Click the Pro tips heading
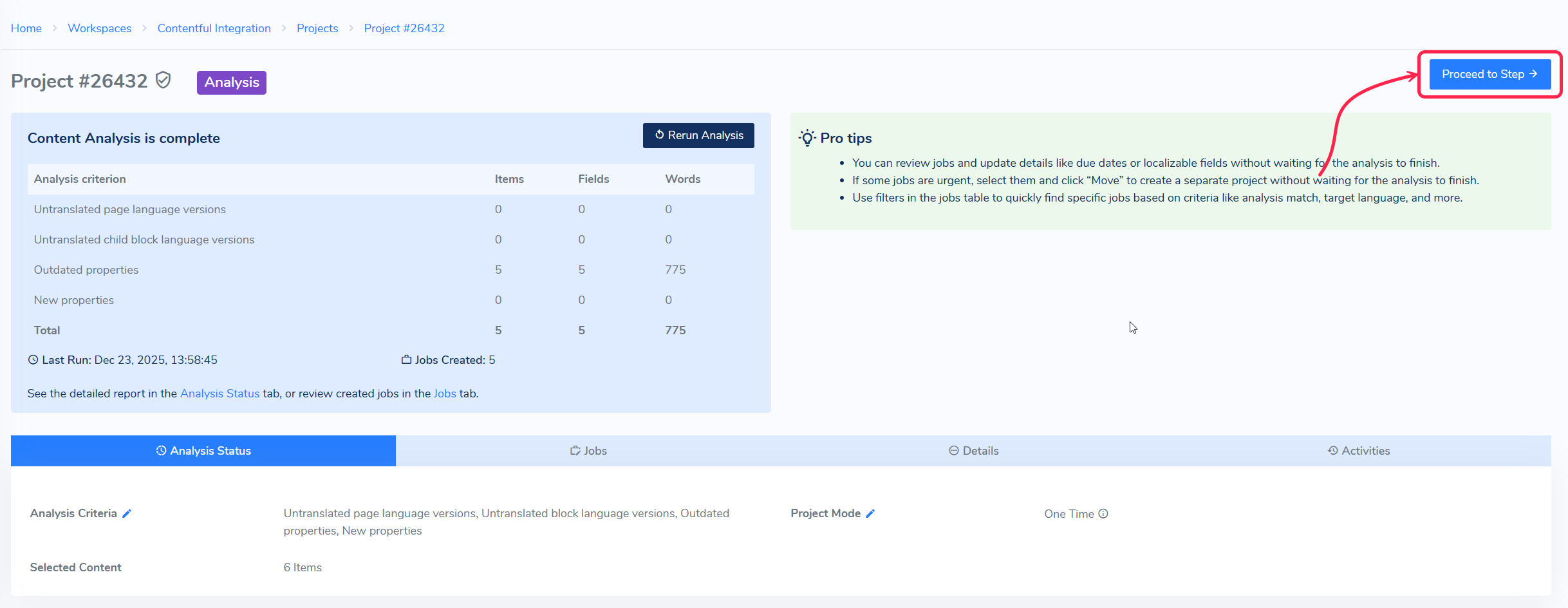The width and height of the screenshot is (1568, 608). pyautogui.click(x=846, y=138)
